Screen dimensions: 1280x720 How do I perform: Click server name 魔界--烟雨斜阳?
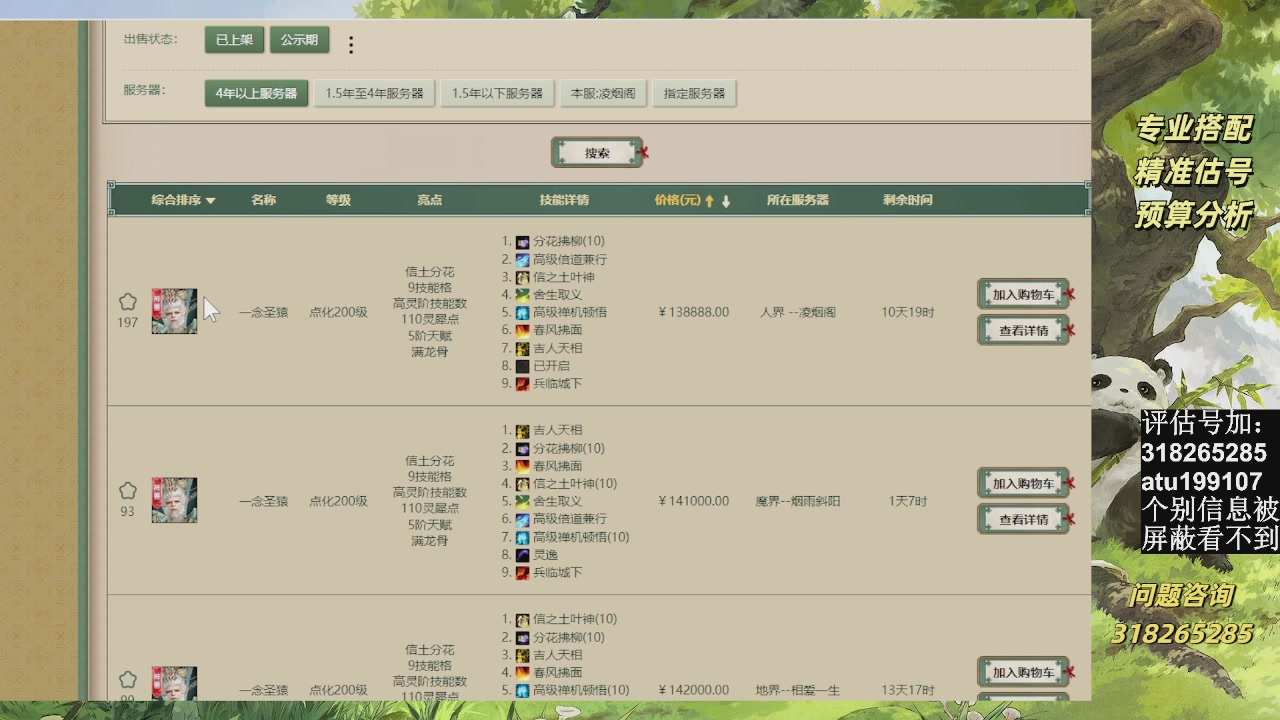(x=798, y=501)
